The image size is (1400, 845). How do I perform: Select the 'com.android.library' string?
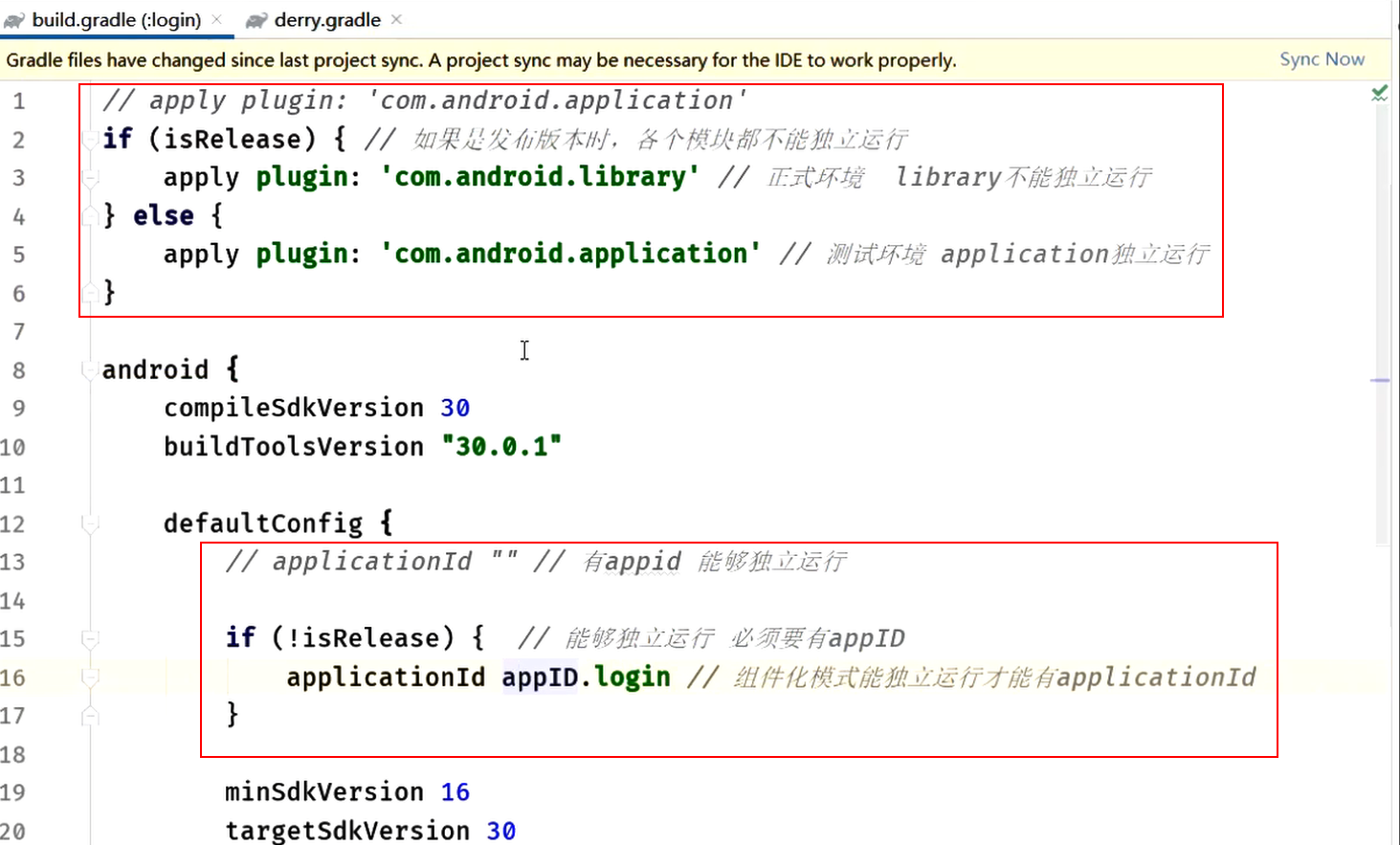pyautogui.click(x=541, y=176)
